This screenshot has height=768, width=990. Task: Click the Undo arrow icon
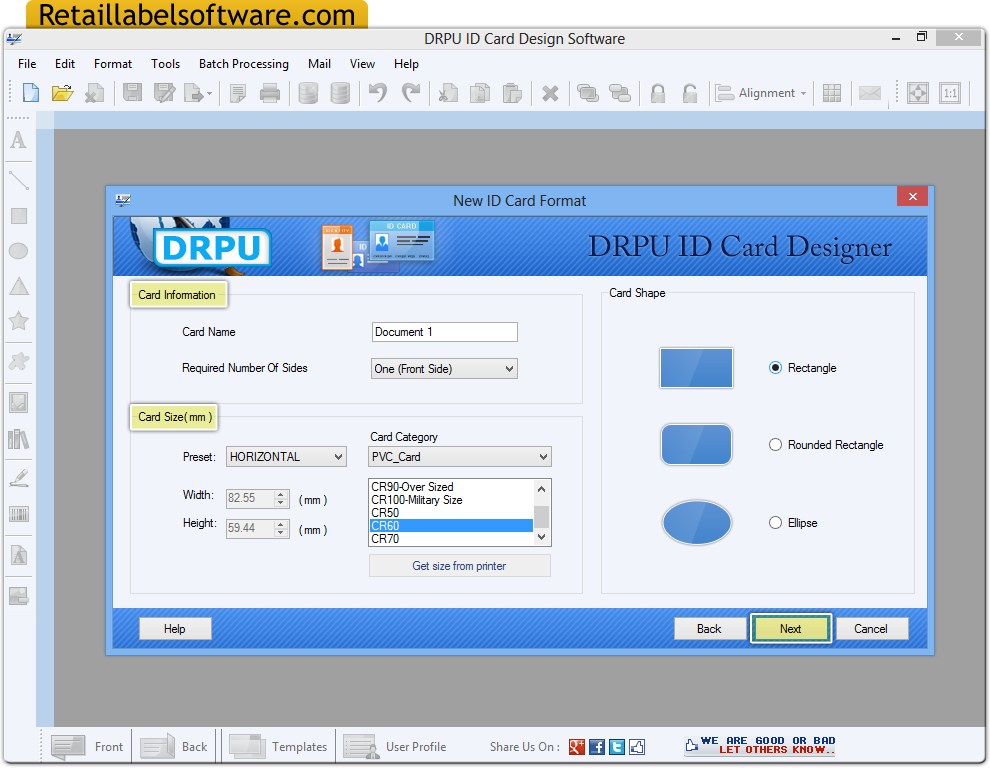coord(378,93)
